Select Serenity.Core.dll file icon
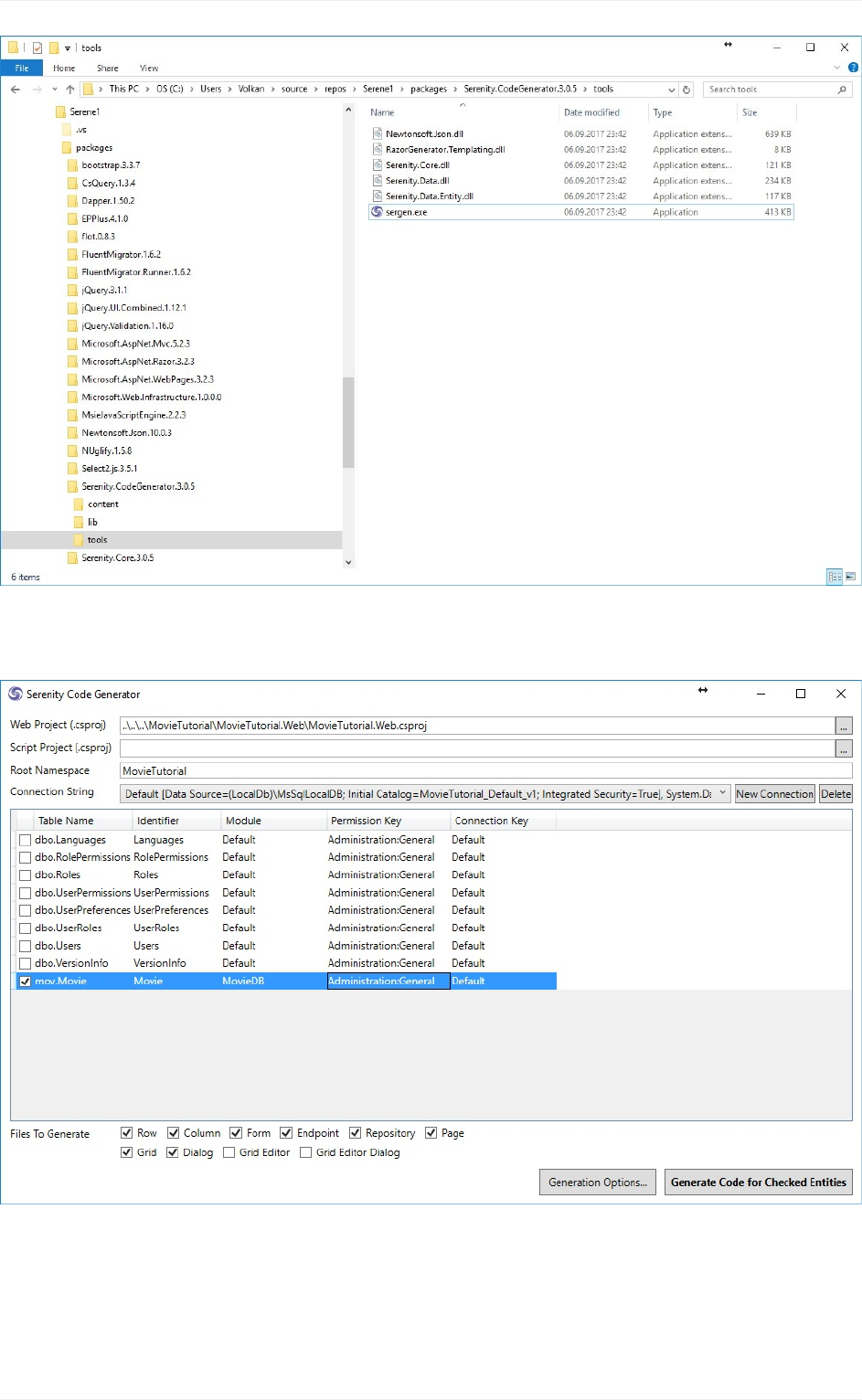 [x=377, y=164]
